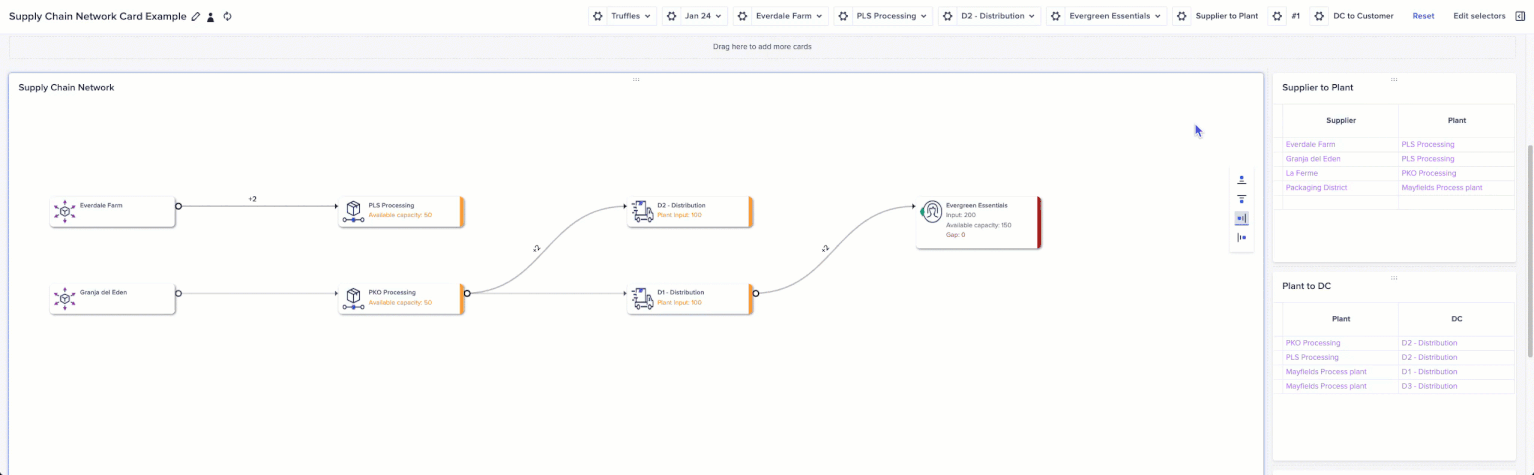Viewport: 1534px width, 475px height.
Task: Click the Granja del Eden cell in Supplier table
Action: (1341, 159)
